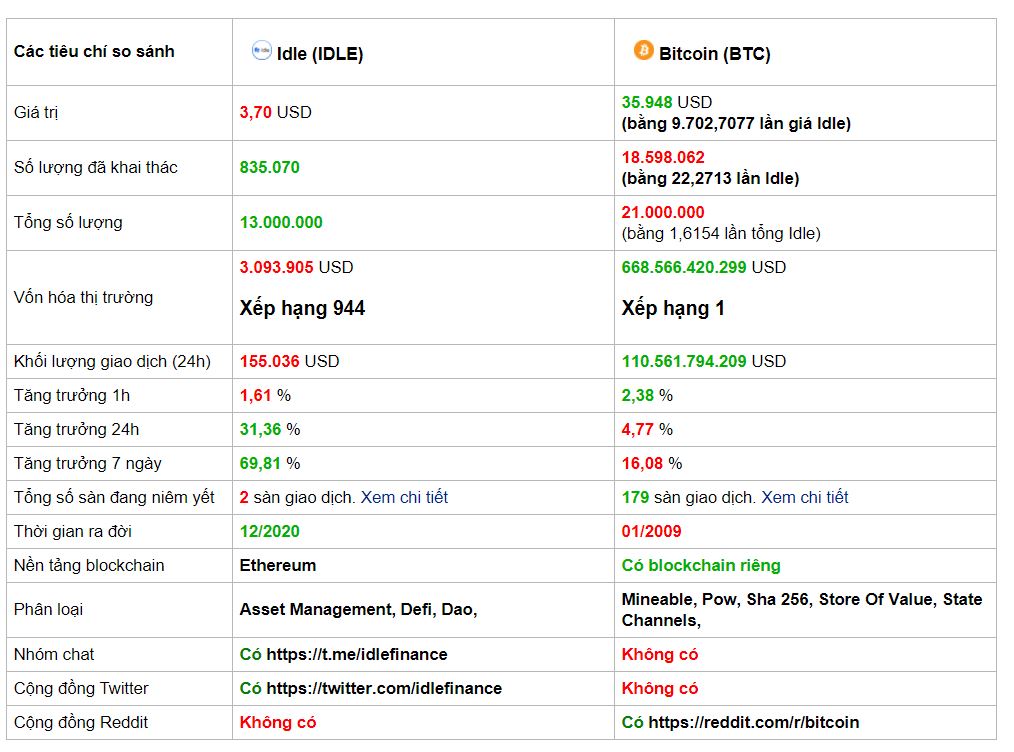1014x752 pixels.
Task: Select the Idle price value 3,70 USD
Action: click(x=275, y=112)
